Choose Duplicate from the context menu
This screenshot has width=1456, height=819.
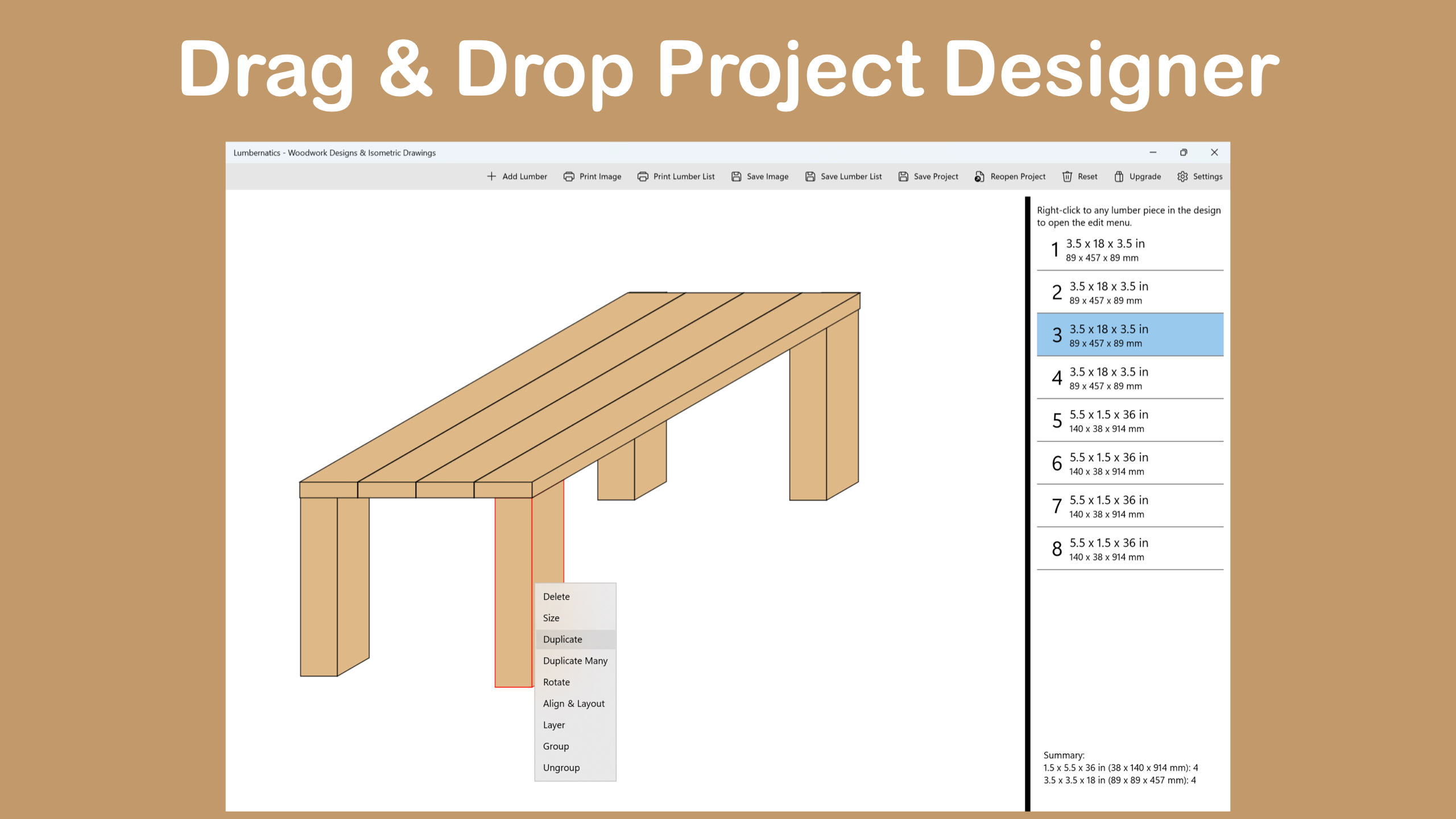pos(562,639)
